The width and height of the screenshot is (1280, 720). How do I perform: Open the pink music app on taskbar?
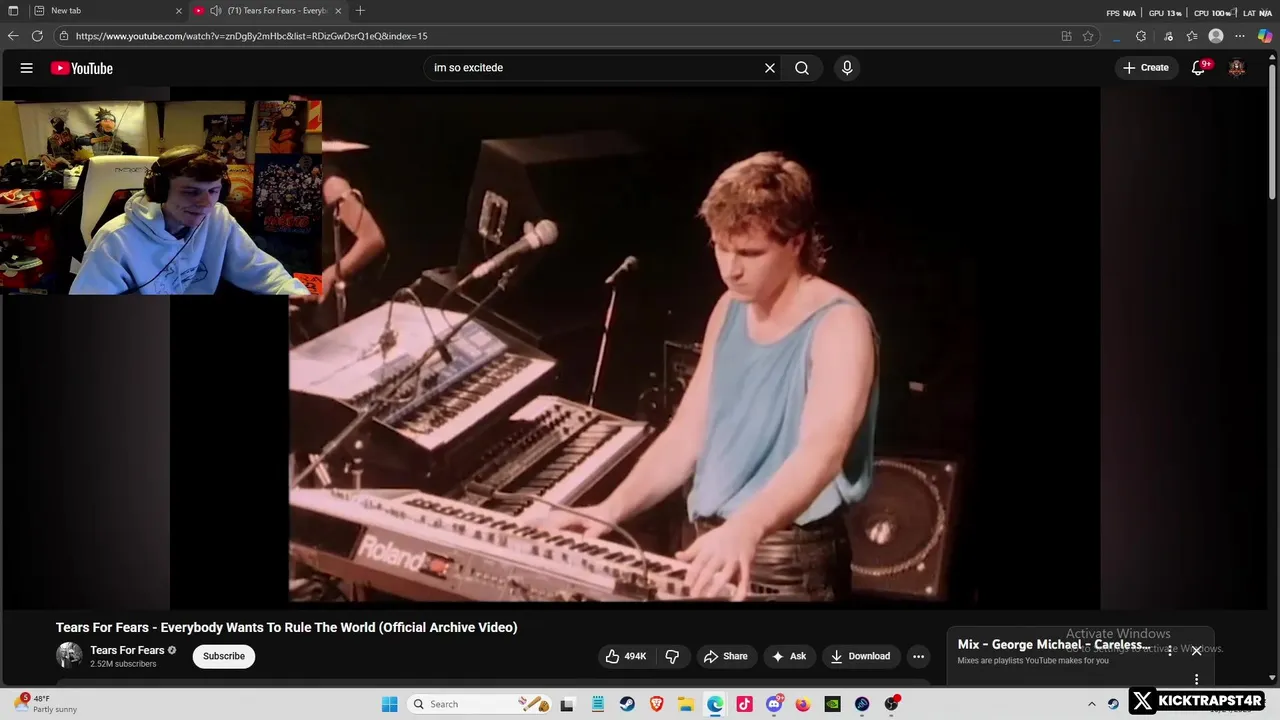tap(744, 704)
